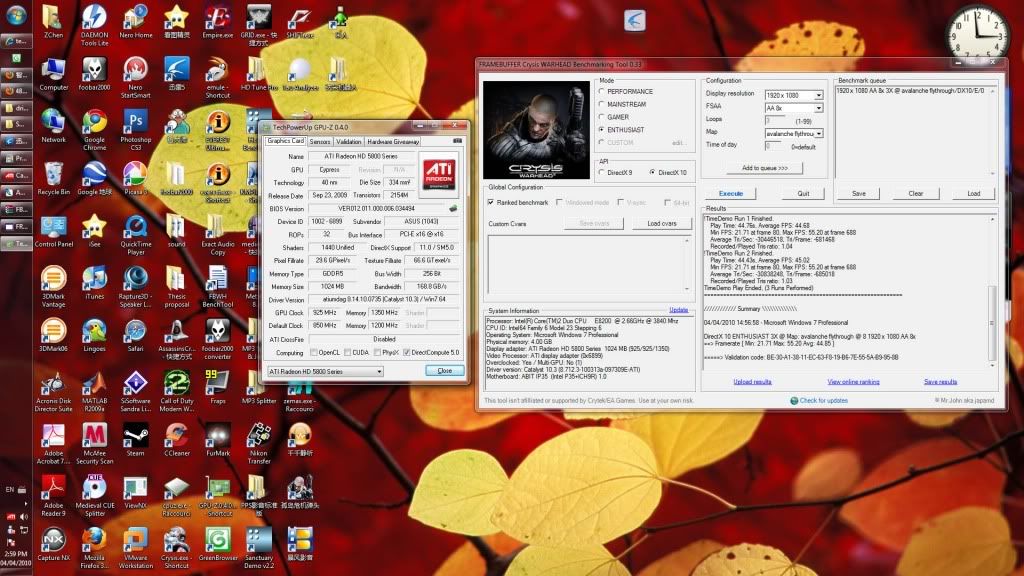Choose the DirectX 9 API option

pyautogui.click(x=602, y=172)
